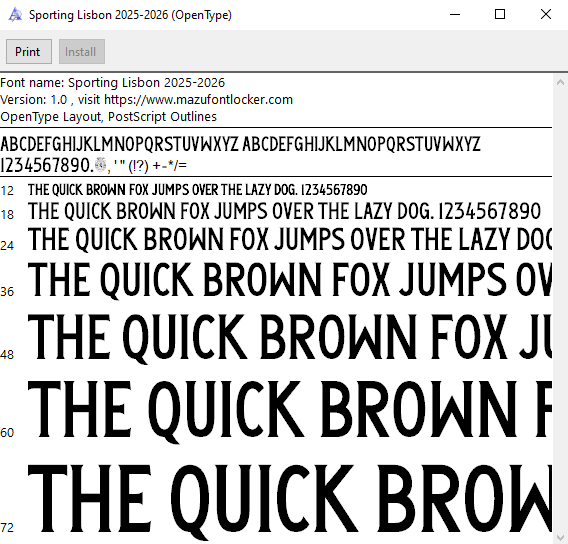
Task: Click the scrollbar up arrow
Action: click(560, 83)
